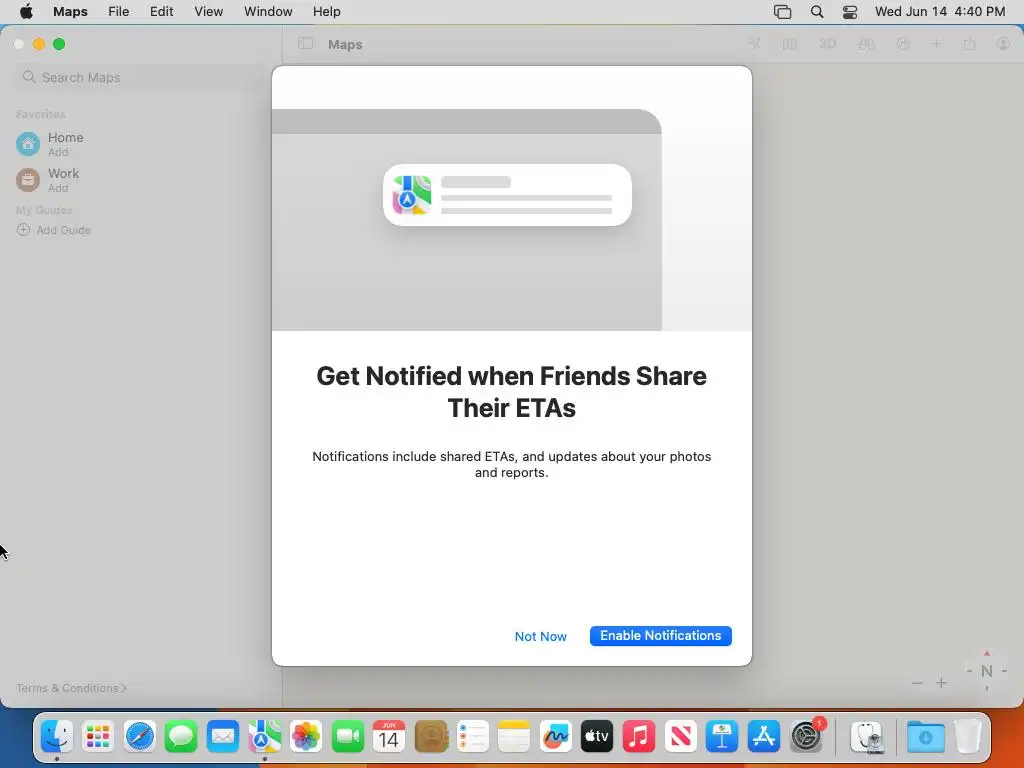The image size is (1024, 768).
Task: Open the Help menu
Action: (327, 12)
